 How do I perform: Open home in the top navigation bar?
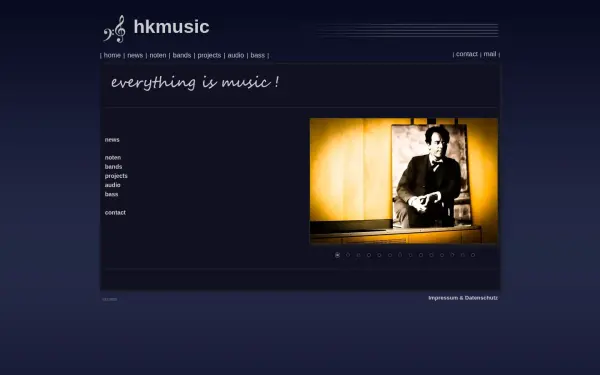click(112, 55)
